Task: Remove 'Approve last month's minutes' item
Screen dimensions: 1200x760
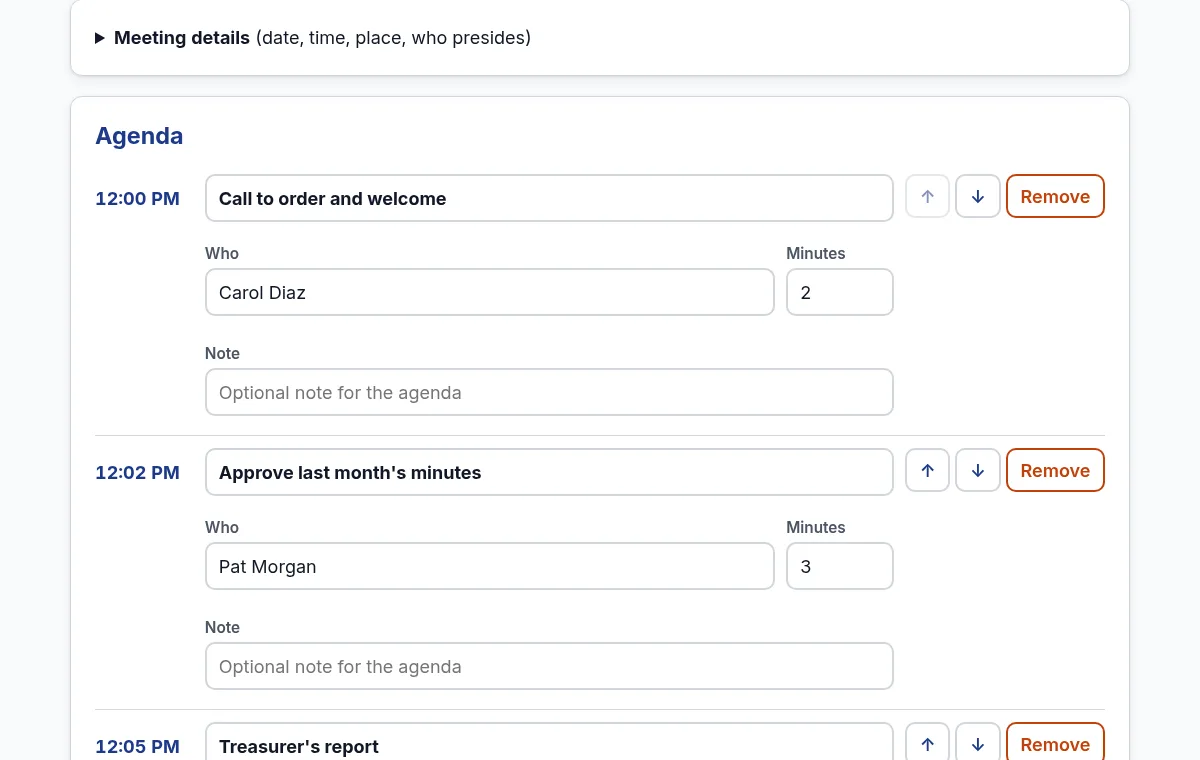Action: click(x=1055, y=471)
